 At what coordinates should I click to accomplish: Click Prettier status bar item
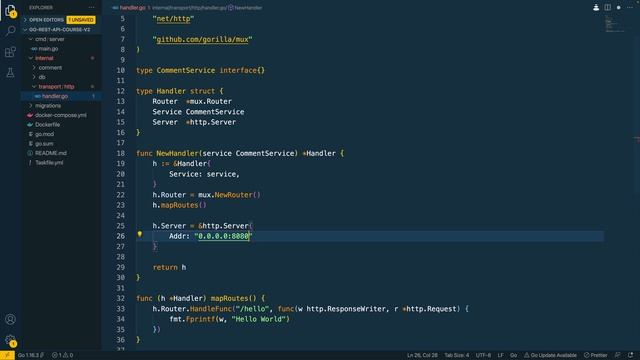(x=596, y=355)
